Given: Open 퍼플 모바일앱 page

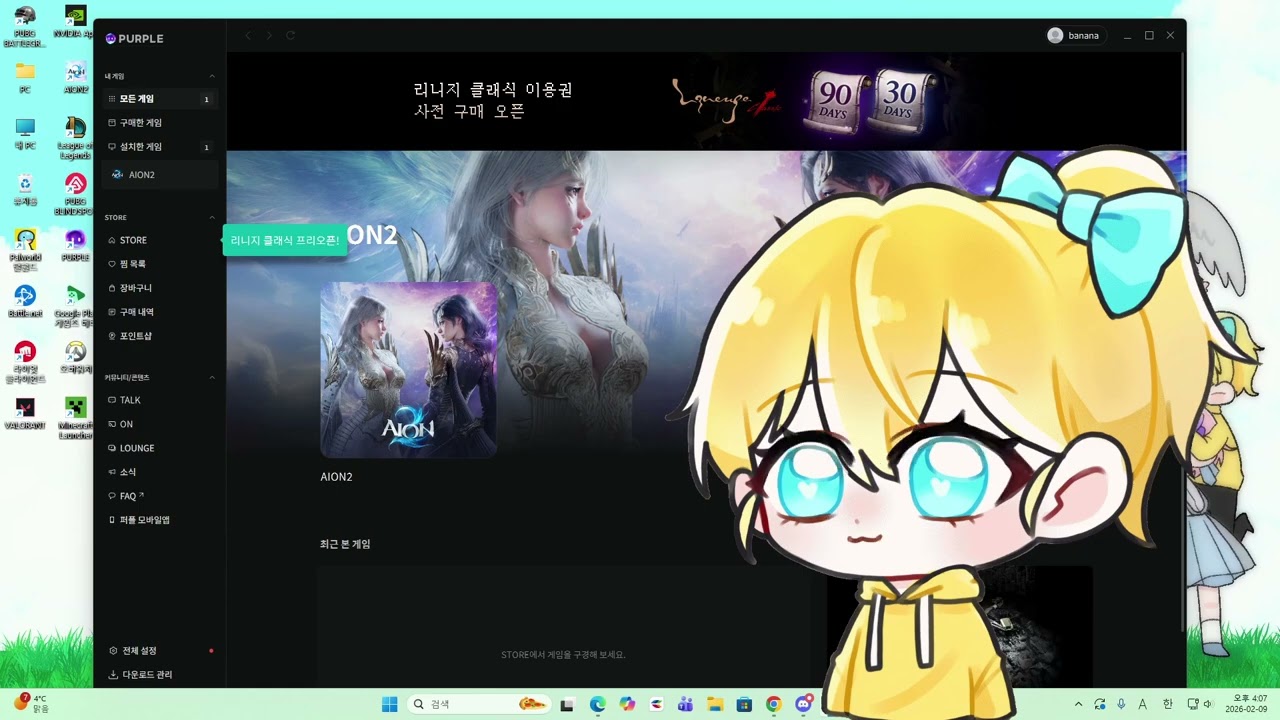Looking at the screenshot, I should tap(160, 520).
